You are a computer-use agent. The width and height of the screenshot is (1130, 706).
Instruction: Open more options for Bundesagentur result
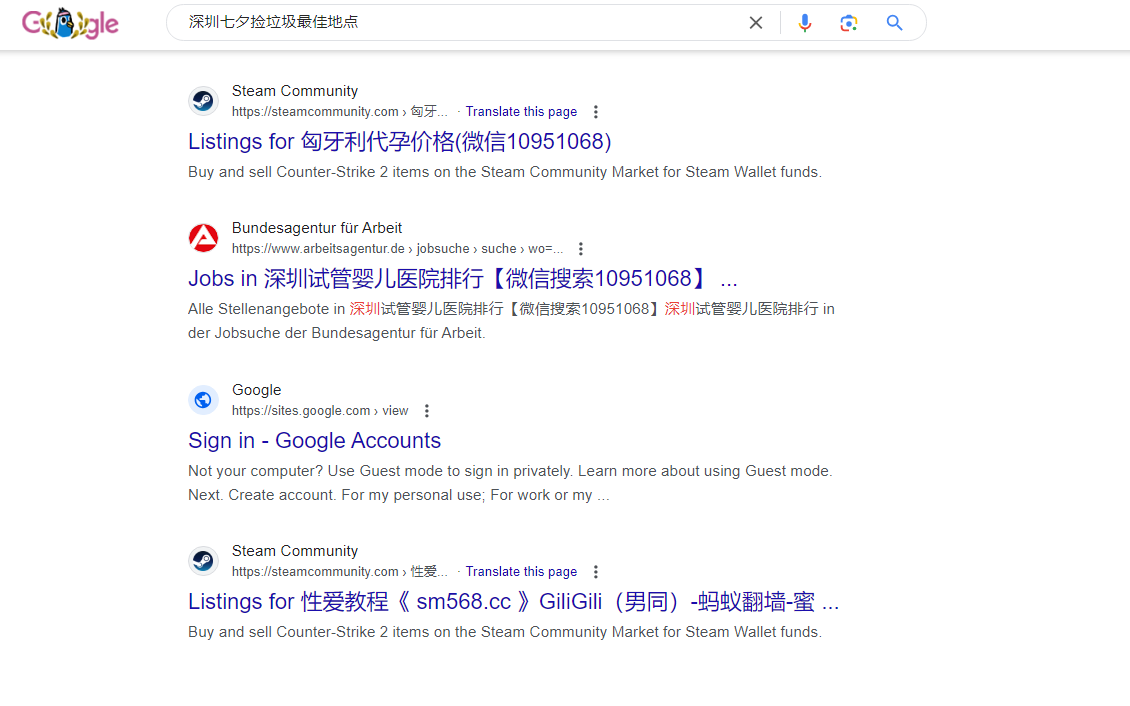(x=580, y=249)
